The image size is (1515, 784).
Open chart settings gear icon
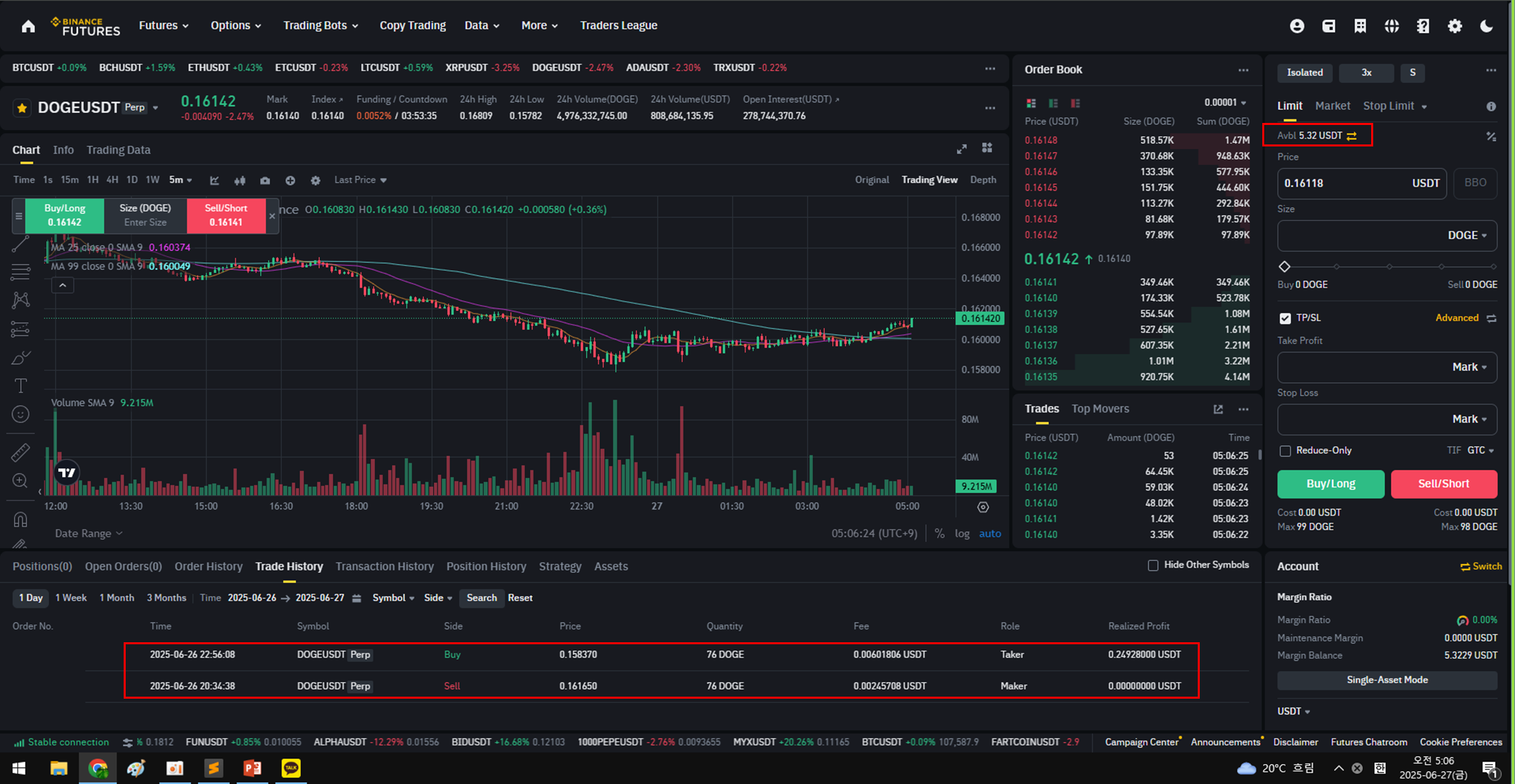(315, 180)
